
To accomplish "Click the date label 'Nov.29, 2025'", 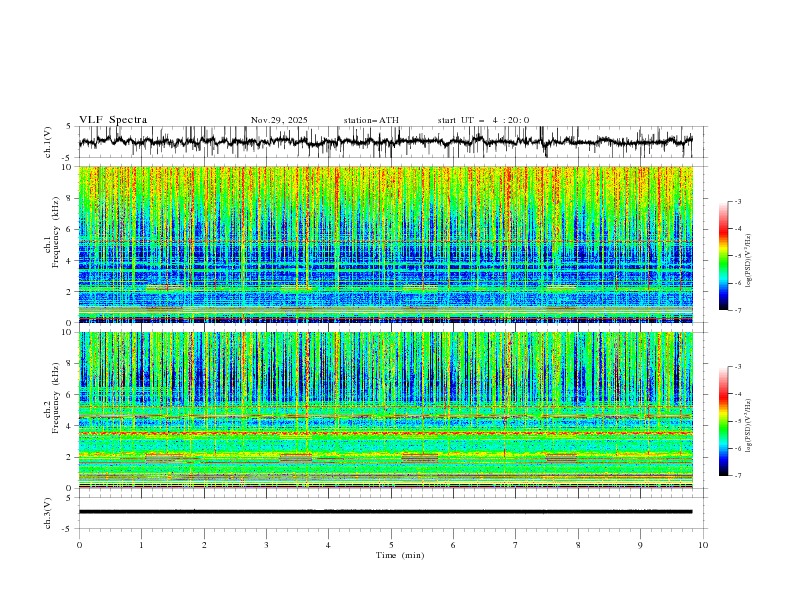I will tap(279, 120).
